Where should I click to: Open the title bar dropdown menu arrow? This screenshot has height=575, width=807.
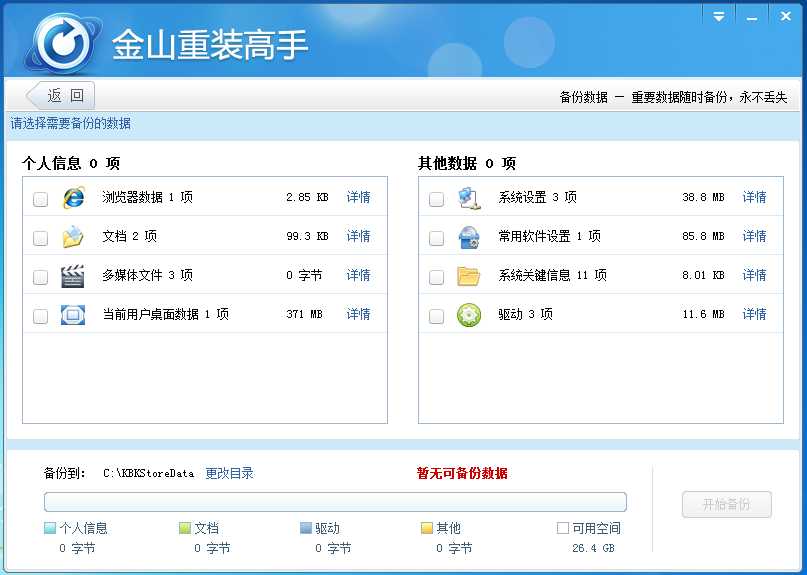click(718, 16)
